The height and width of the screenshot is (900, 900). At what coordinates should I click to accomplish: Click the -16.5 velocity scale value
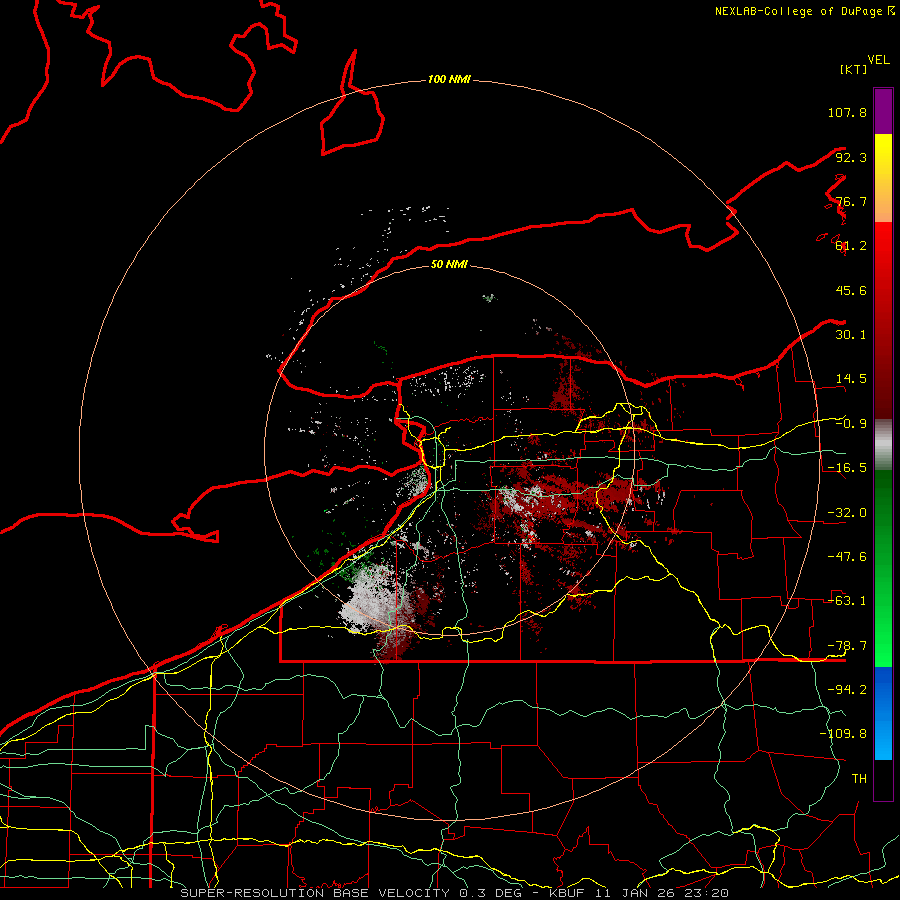click(x=847, y=468)
